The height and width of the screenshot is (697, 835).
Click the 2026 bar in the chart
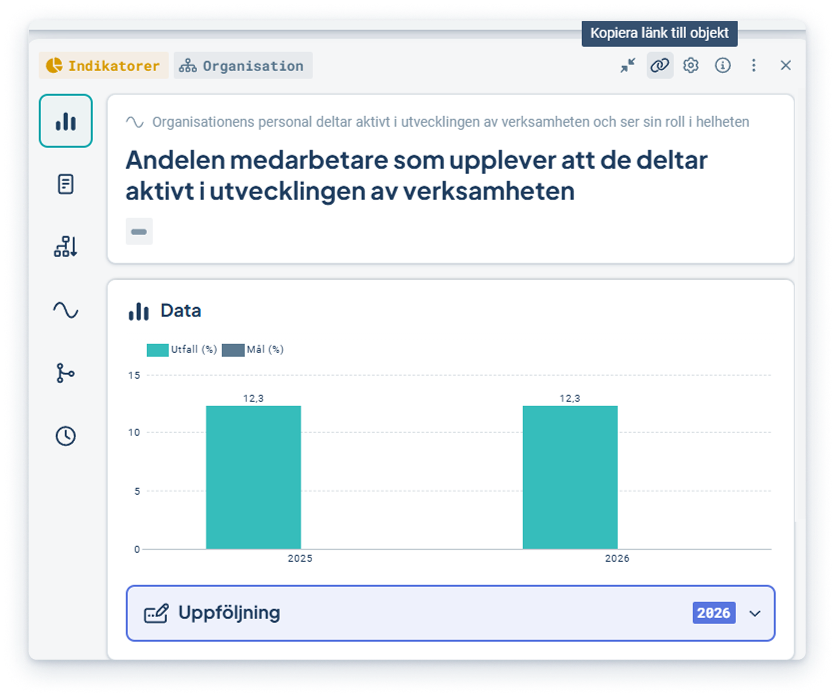(x=570, y=477)
